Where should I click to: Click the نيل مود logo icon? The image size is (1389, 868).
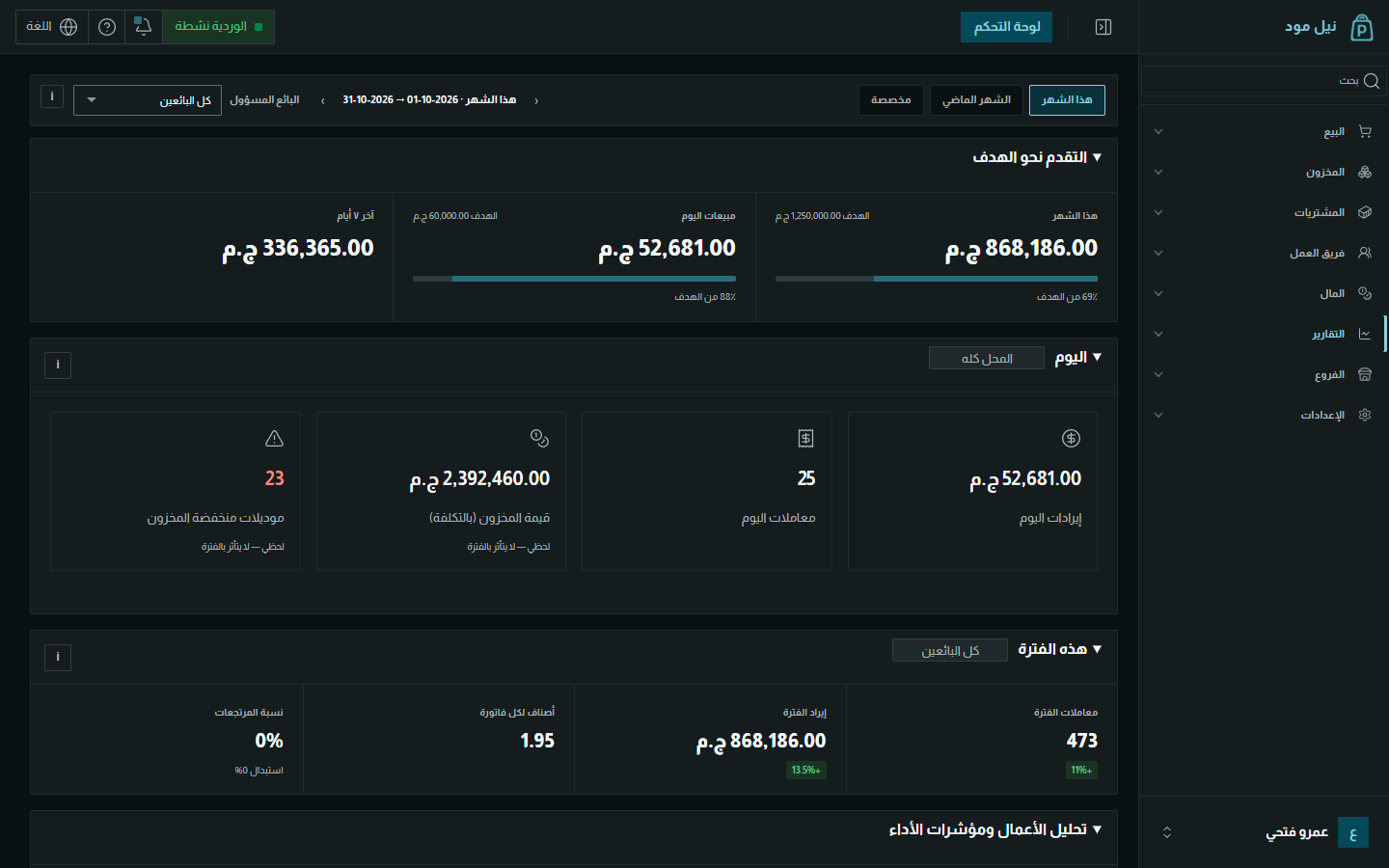(1361, 27)
